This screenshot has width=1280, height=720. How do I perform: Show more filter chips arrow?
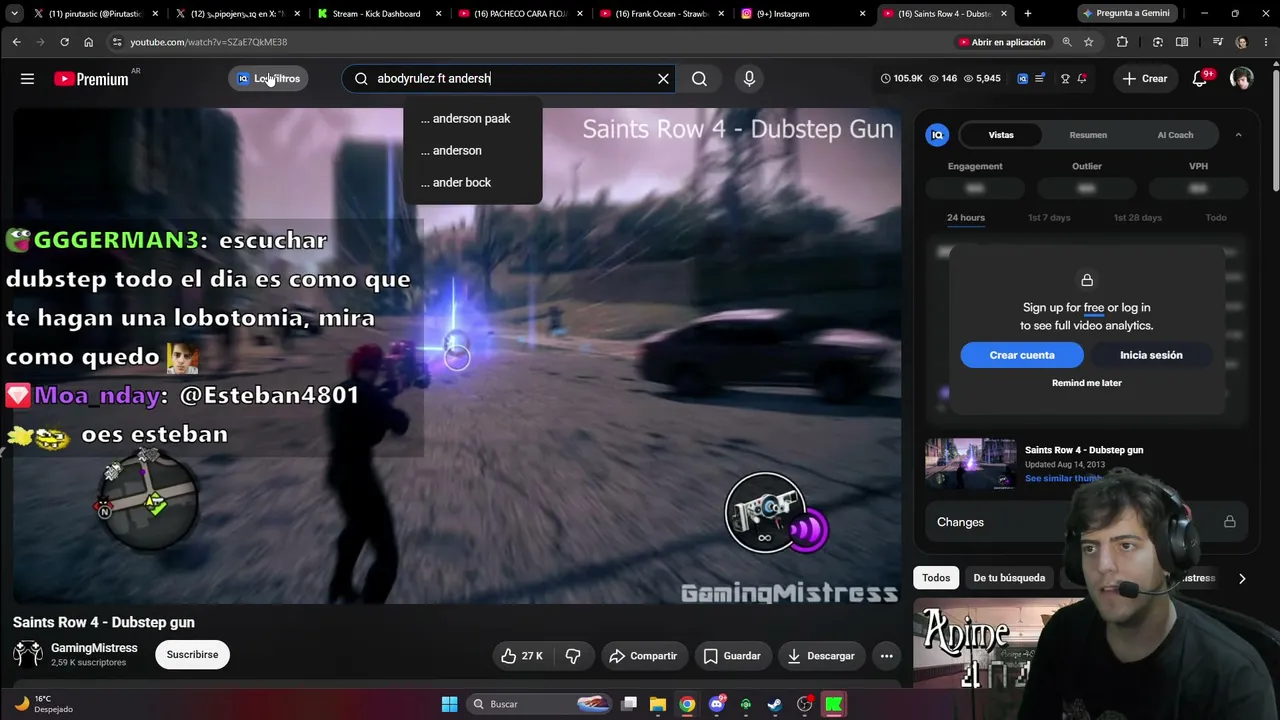tap(1242, 578)
